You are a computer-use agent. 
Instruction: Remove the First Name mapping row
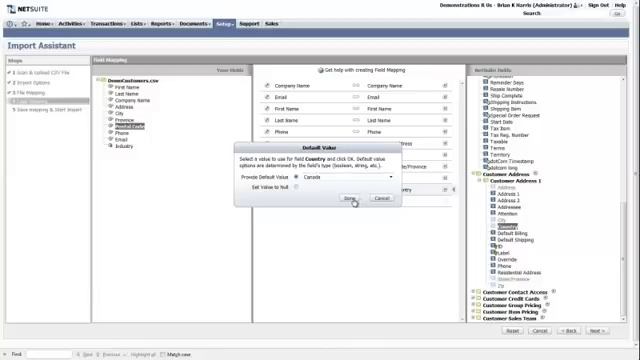click(445, 109)
